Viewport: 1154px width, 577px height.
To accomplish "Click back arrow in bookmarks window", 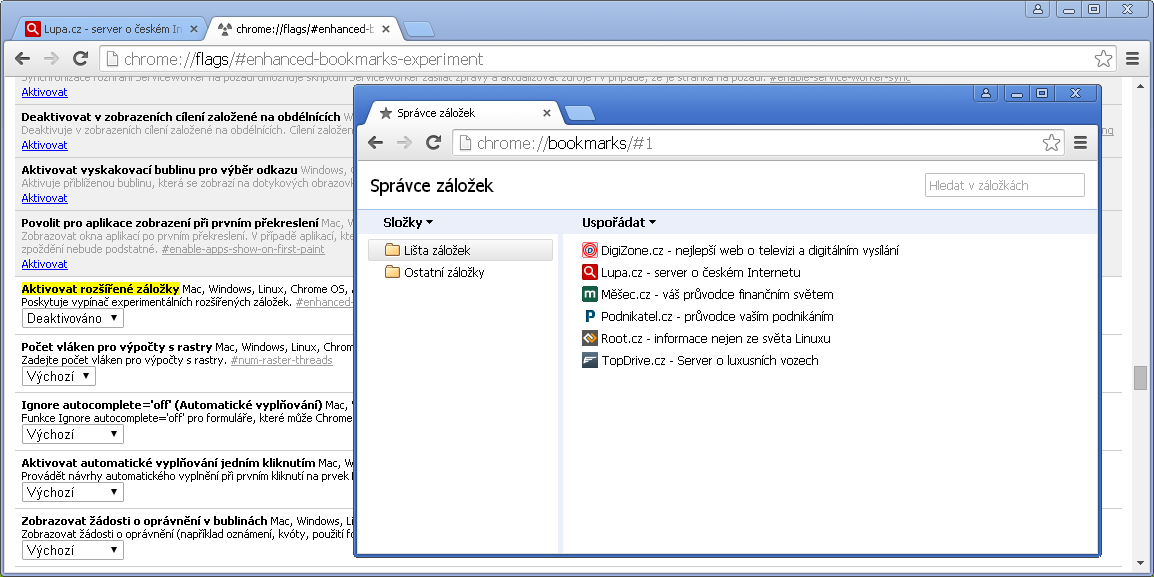I will coord(376,143).
